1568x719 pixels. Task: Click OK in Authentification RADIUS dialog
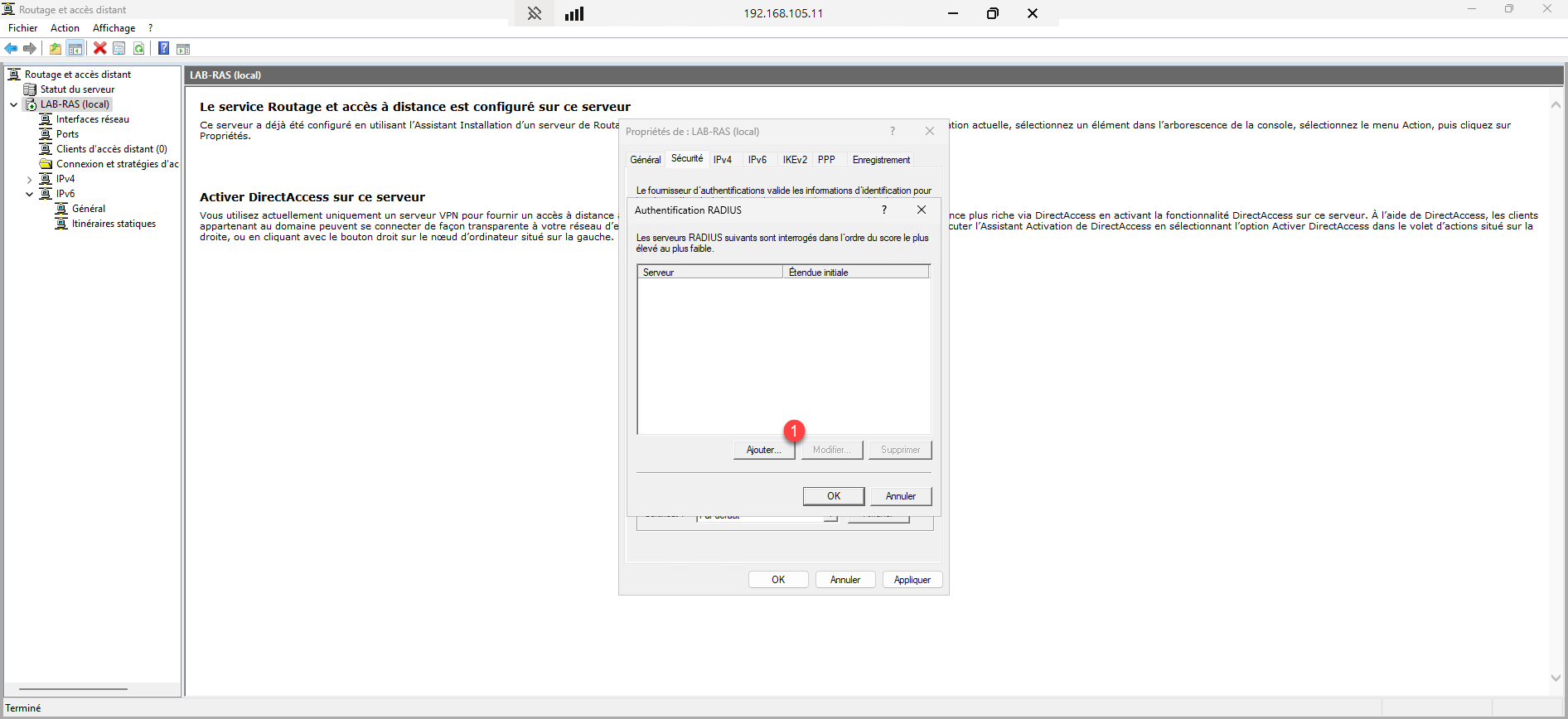[x=834, y=496]
